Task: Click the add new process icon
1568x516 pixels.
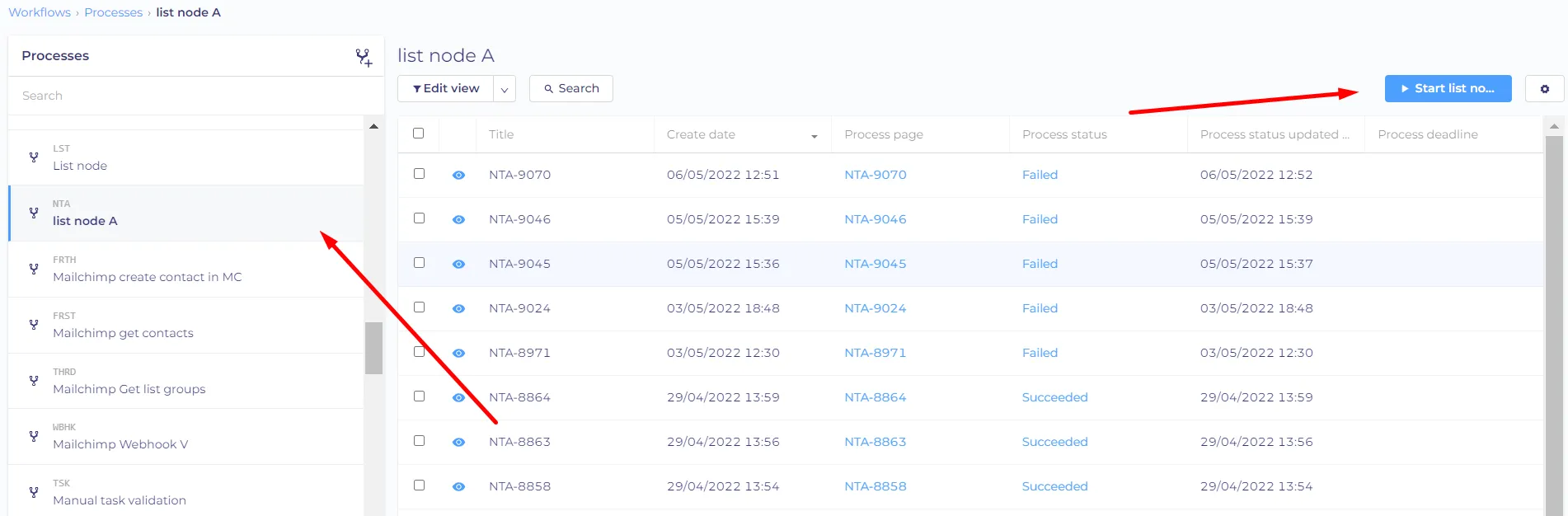Action: click(x=364, y=57)
